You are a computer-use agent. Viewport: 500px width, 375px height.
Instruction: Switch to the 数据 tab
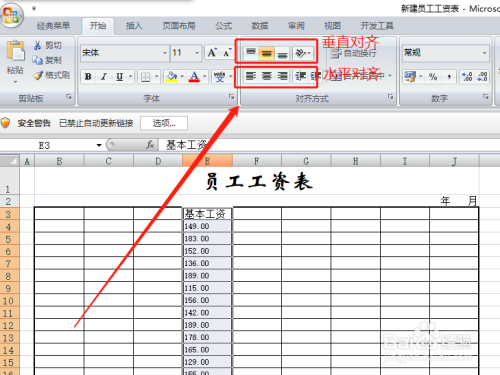(260, 26)
